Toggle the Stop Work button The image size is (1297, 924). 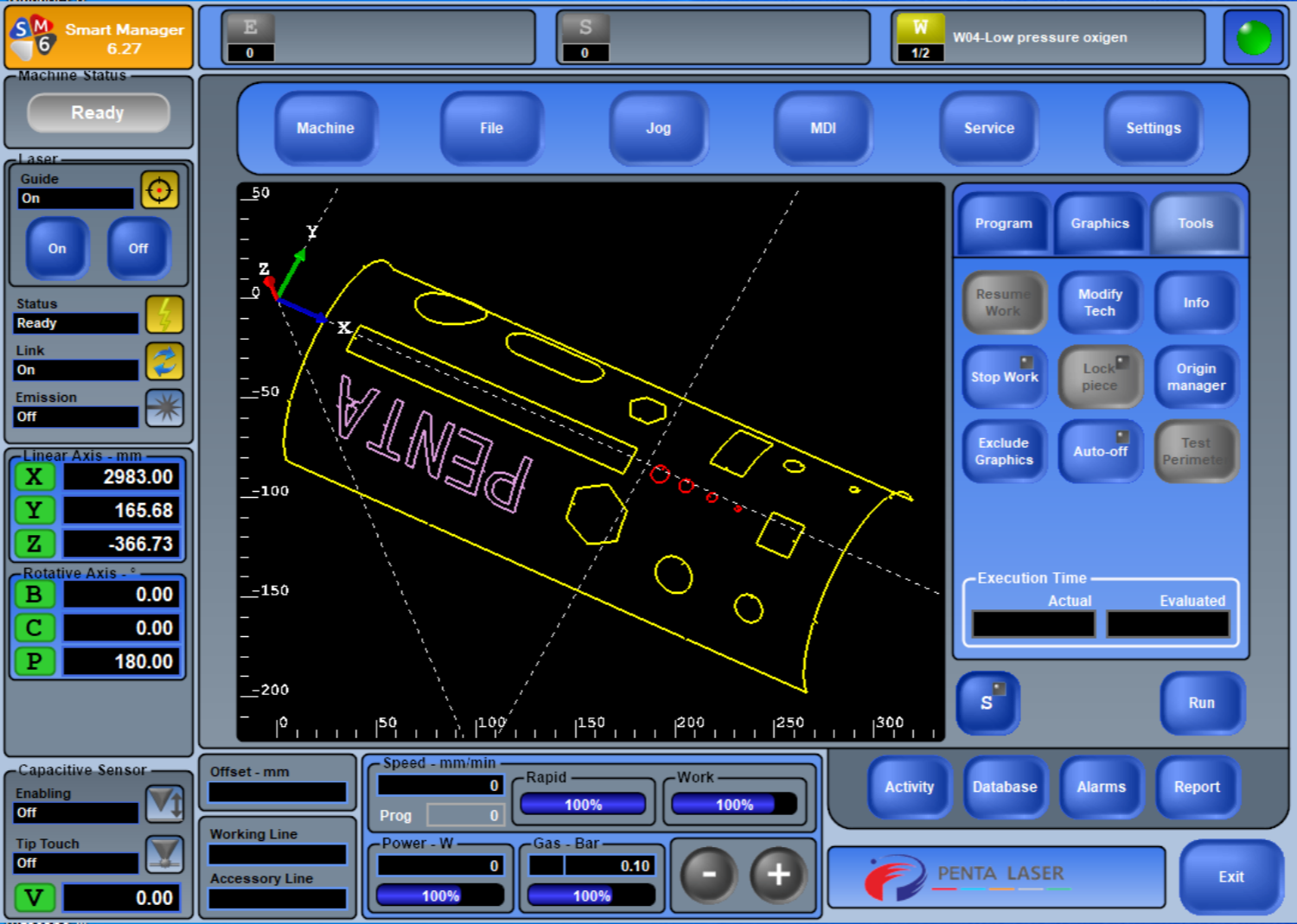click(1005, 377)
